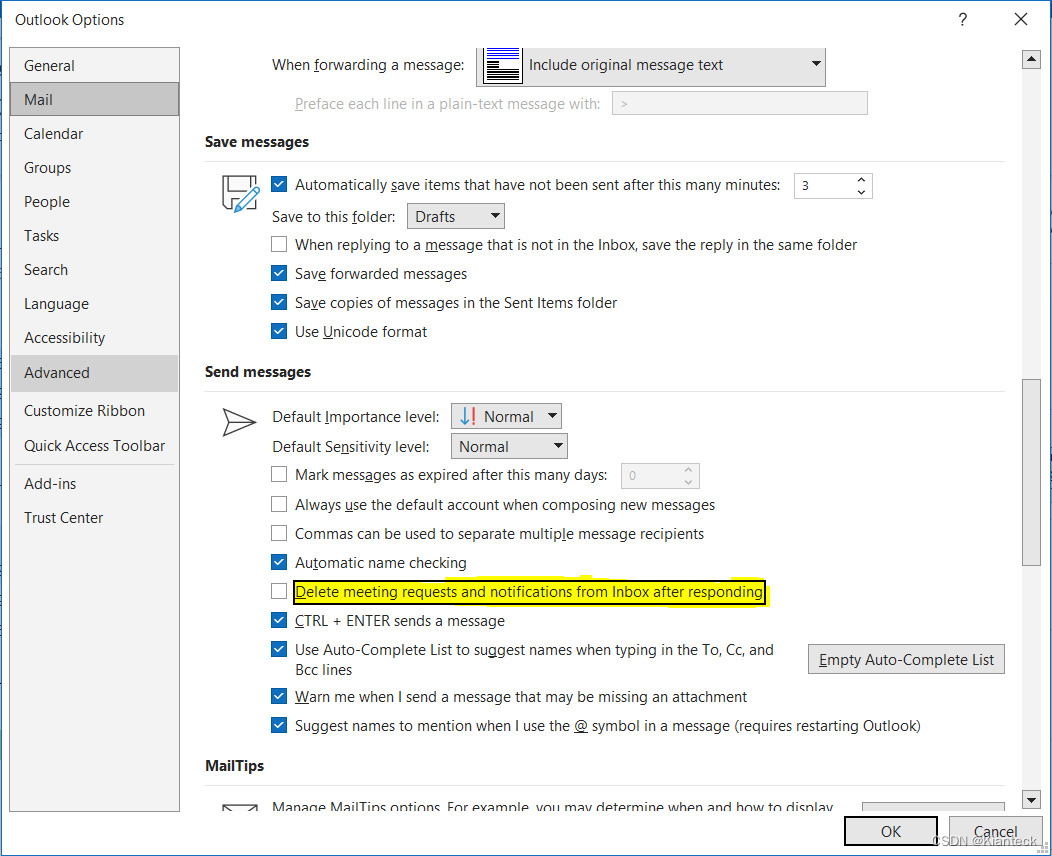This screenshot has height=856, width=1052.
Task: Select General in the options sidebar
Action: [x=95, y=66]
